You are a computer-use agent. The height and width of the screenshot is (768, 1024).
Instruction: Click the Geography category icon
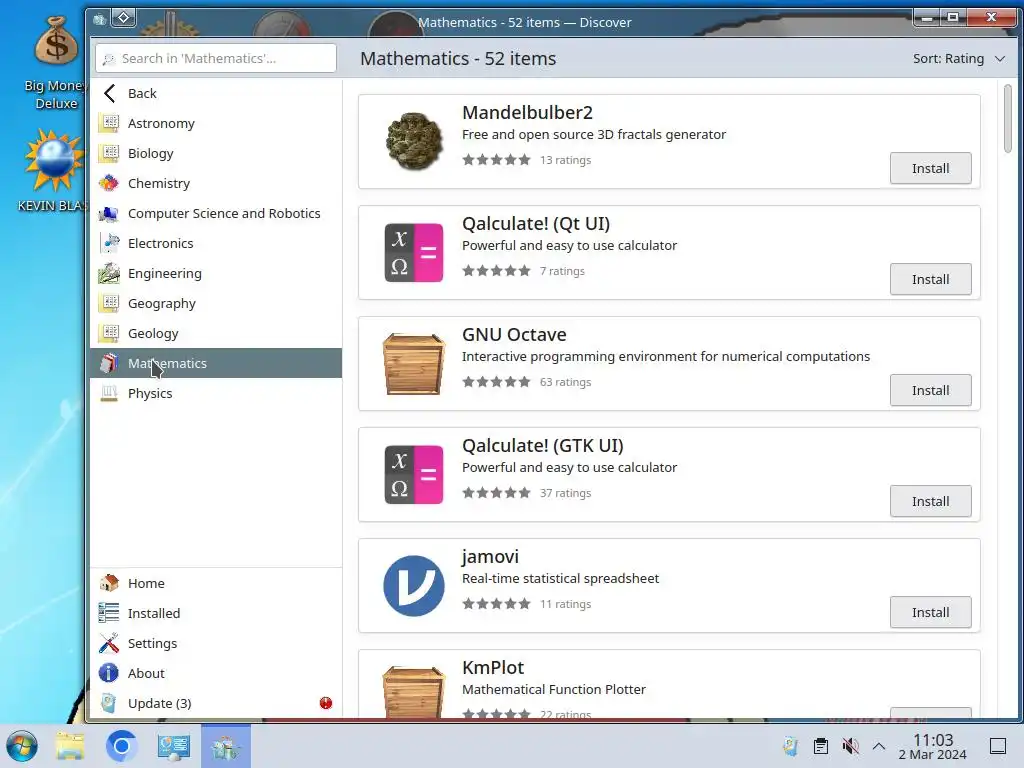pyautogui.click(x=109, y=303)
